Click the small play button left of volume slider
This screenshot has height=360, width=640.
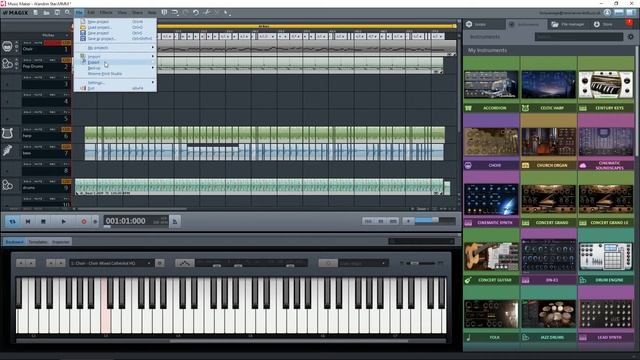point(408,221)
